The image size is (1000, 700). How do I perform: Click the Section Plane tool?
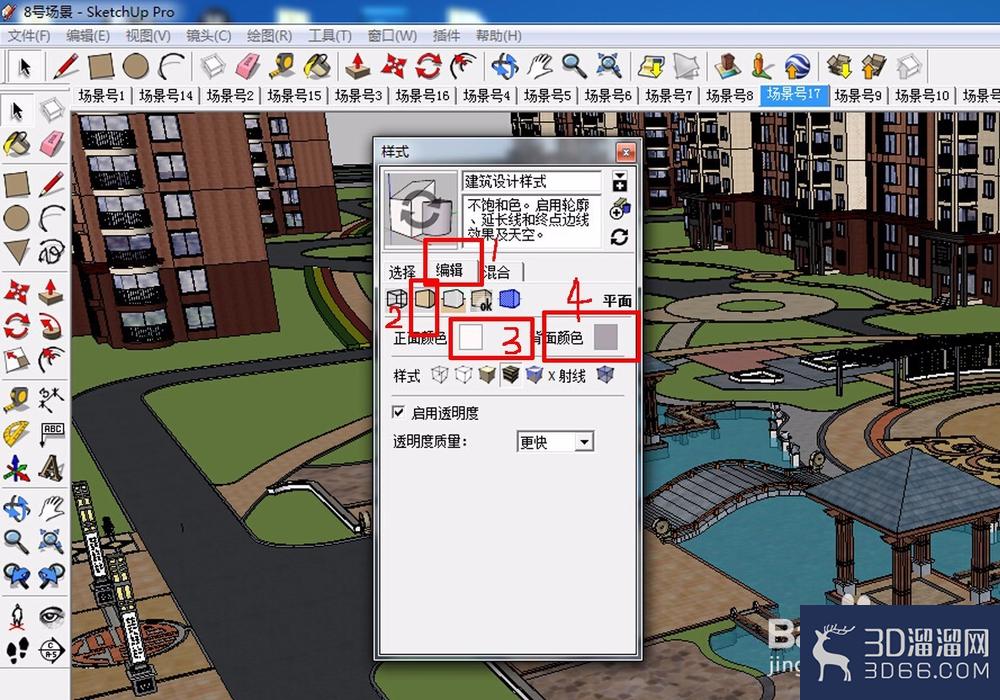[x=52, y=650]
